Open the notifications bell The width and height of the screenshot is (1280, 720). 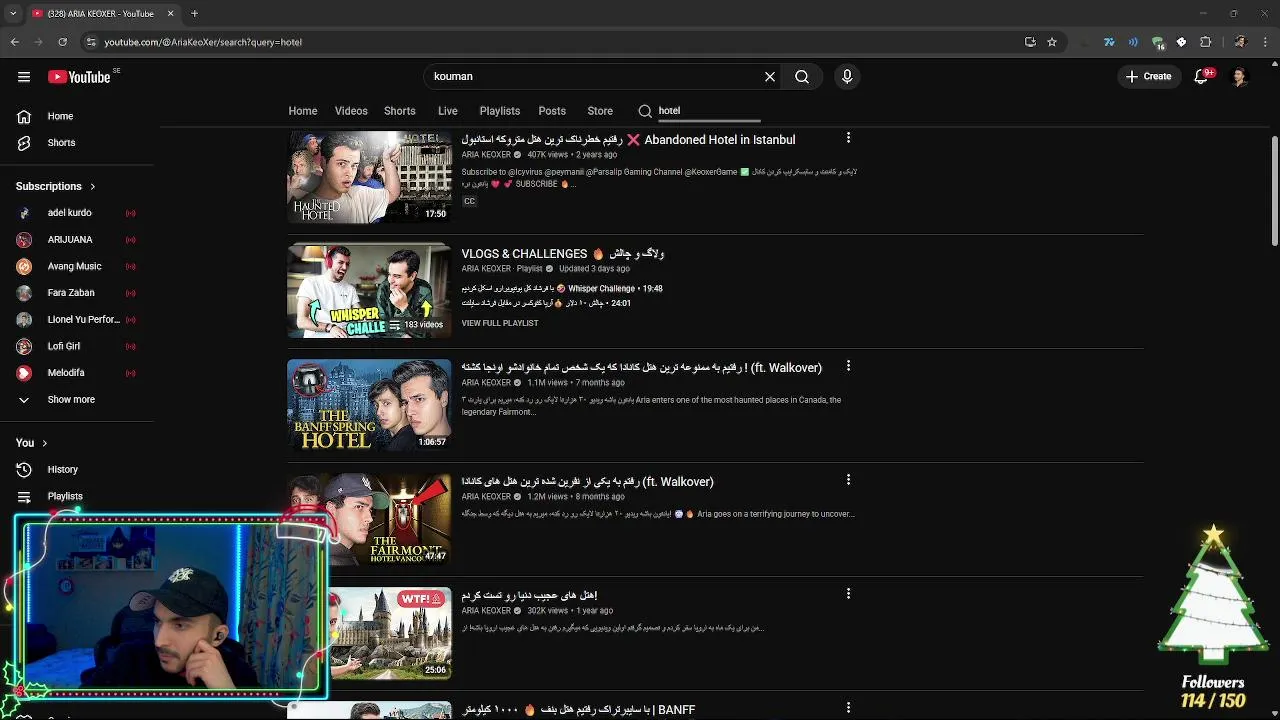point(1201,77)
